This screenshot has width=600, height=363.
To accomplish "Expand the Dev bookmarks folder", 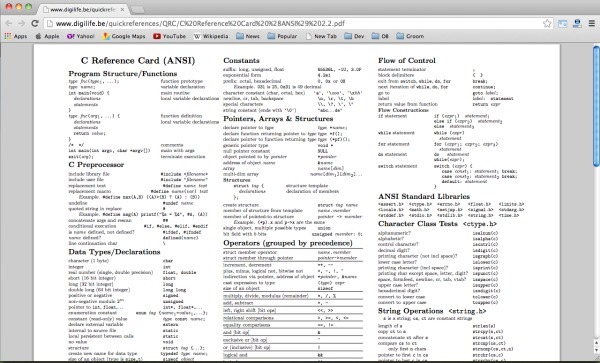I will pyautogui.click(x=354, y=36).
